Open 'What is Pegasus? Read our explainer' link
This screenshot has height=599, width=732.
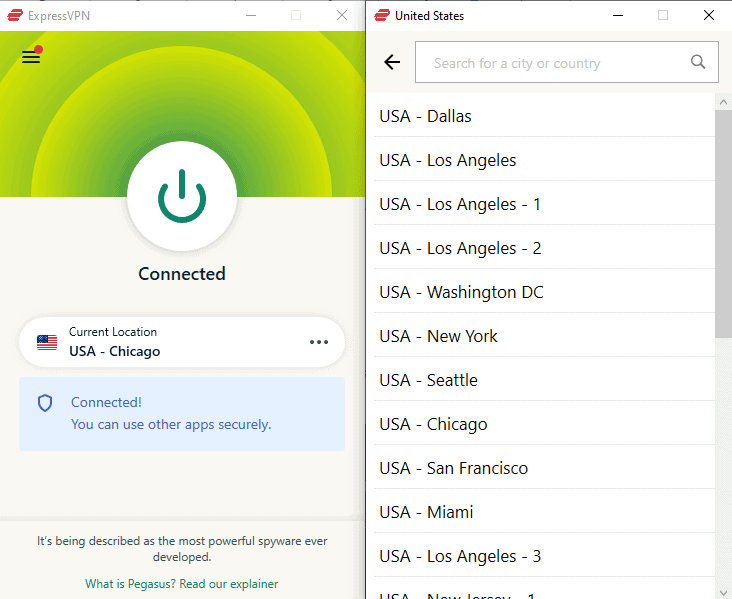tap(182, 584)
